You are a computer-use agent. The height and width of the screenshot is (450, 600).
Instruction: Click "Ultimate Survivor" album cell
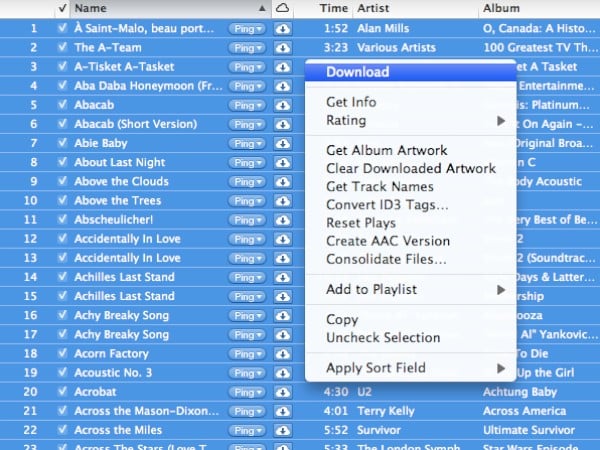point(529,430)
